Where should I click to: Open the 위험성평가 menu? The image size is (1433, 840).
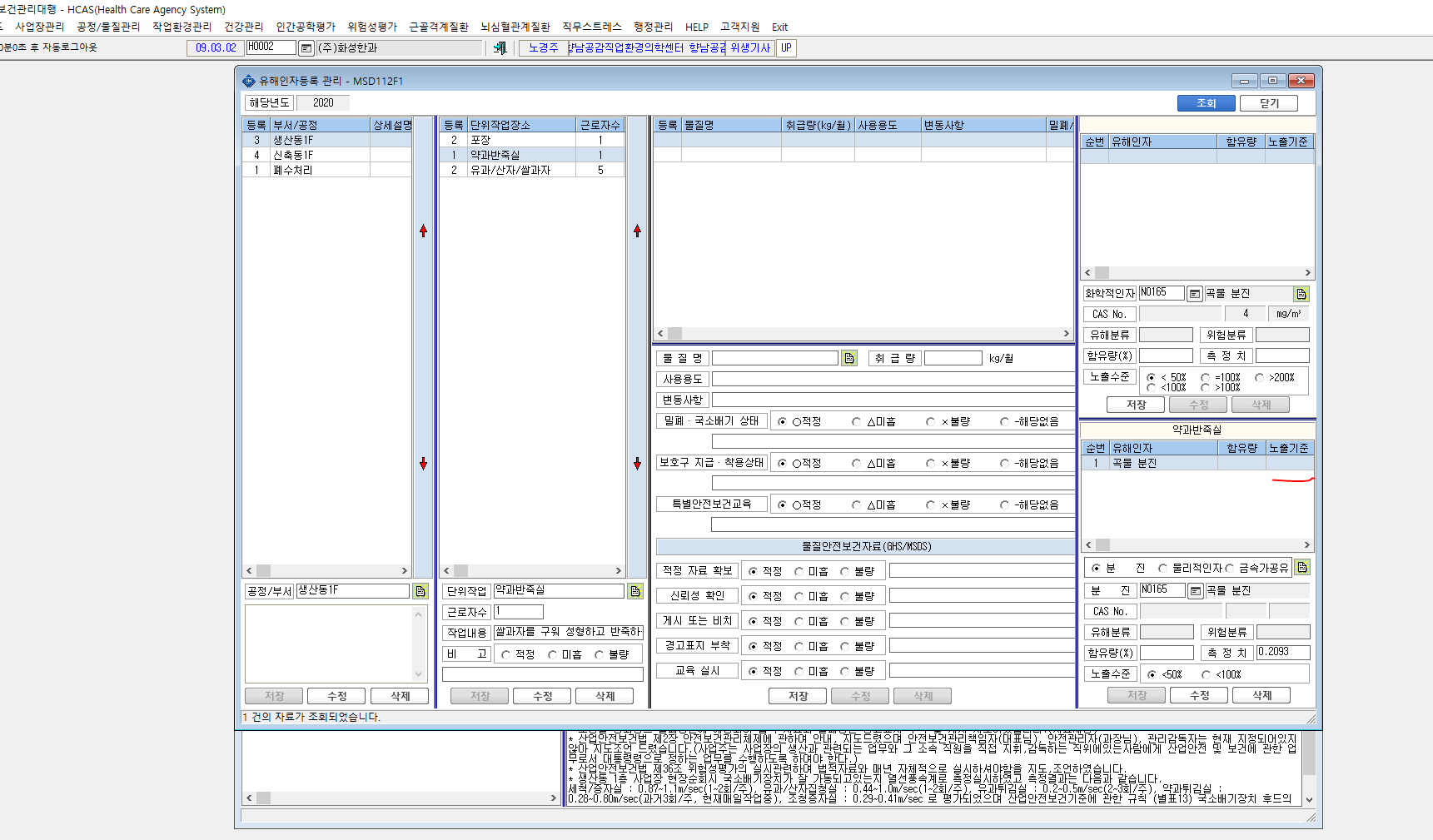372,27
